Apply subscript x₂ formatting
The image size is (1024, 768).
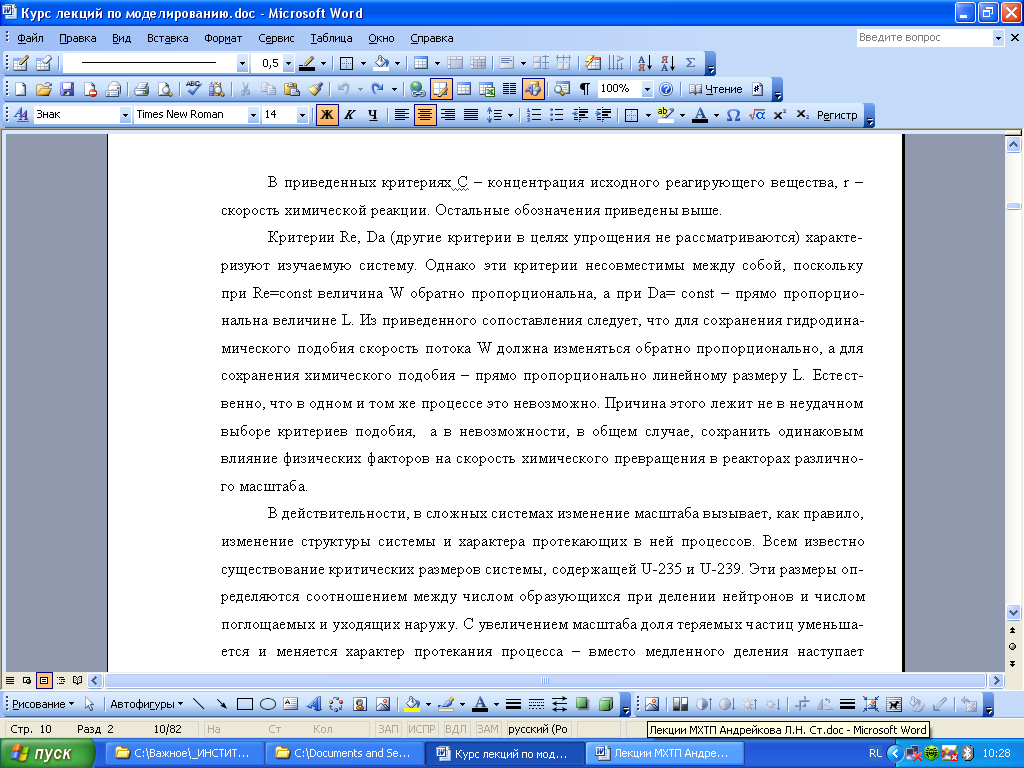point(803,115)
